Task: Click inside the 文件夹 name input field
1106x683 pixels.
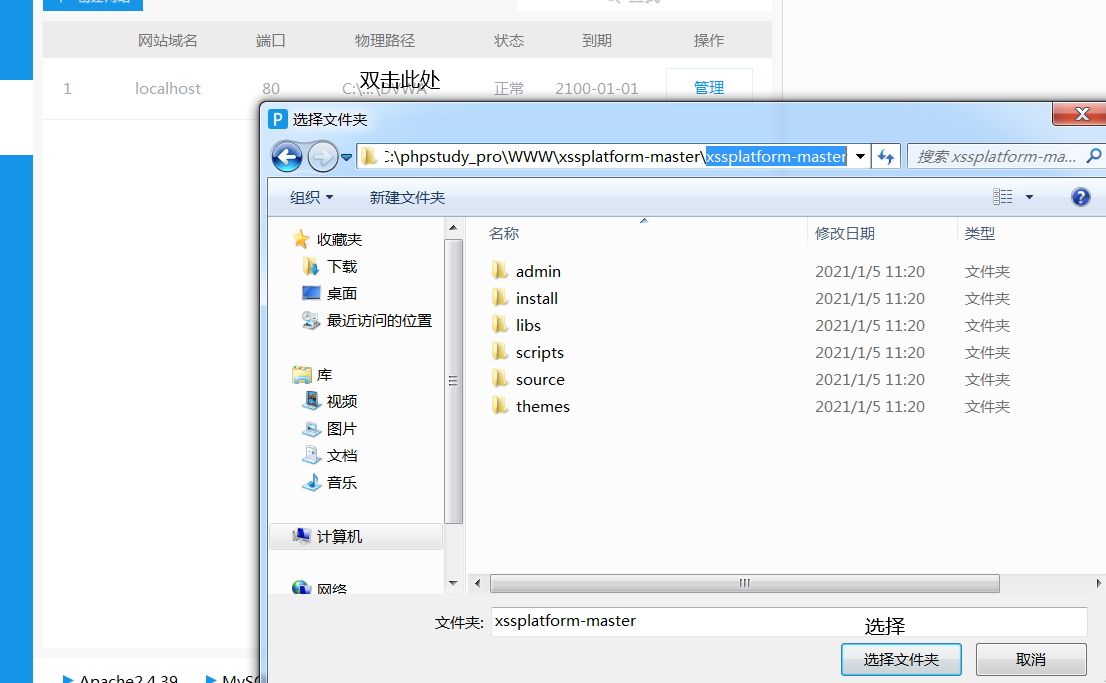Action: coord(700,621)
